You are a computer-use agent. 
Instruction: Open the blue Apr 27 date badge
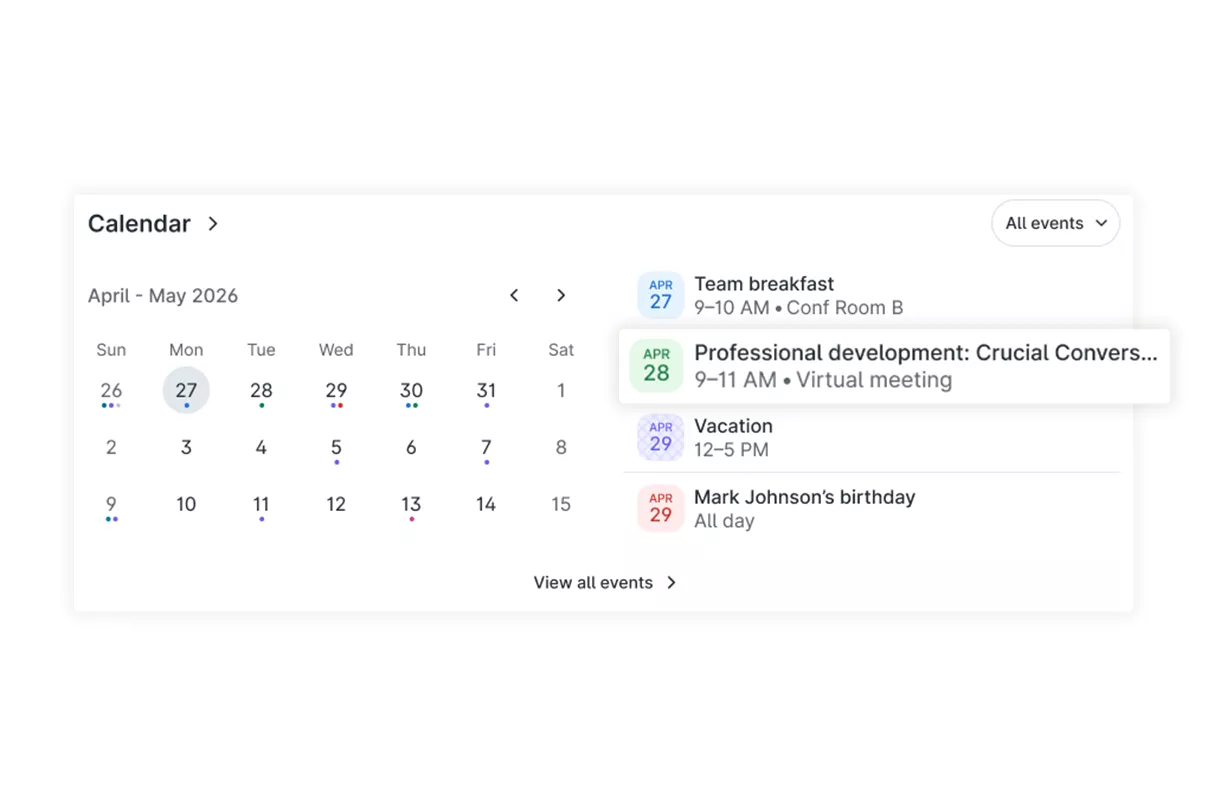point(660,295)
